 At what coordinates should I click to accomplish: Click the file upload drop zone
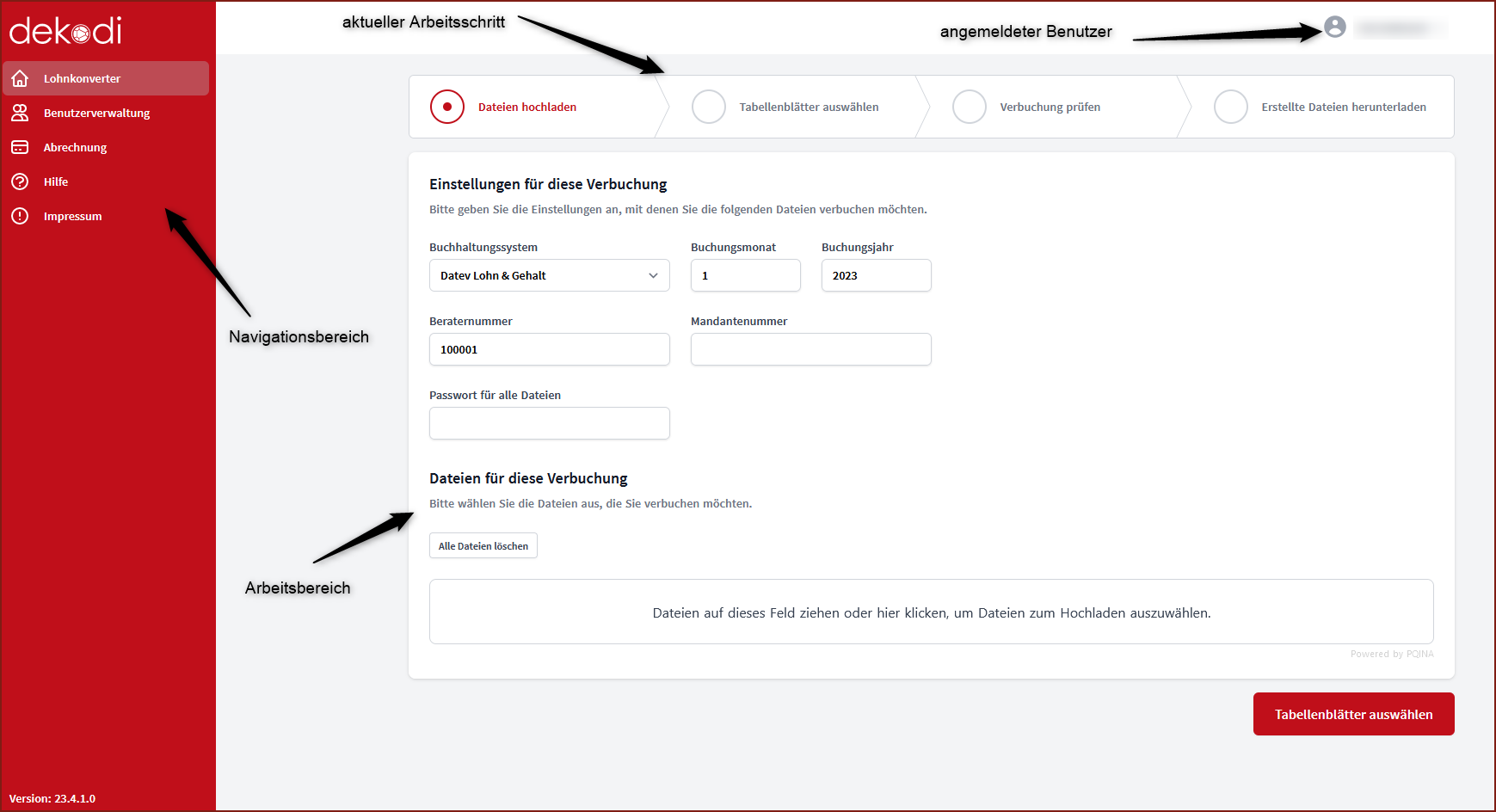tap(932, 612)
